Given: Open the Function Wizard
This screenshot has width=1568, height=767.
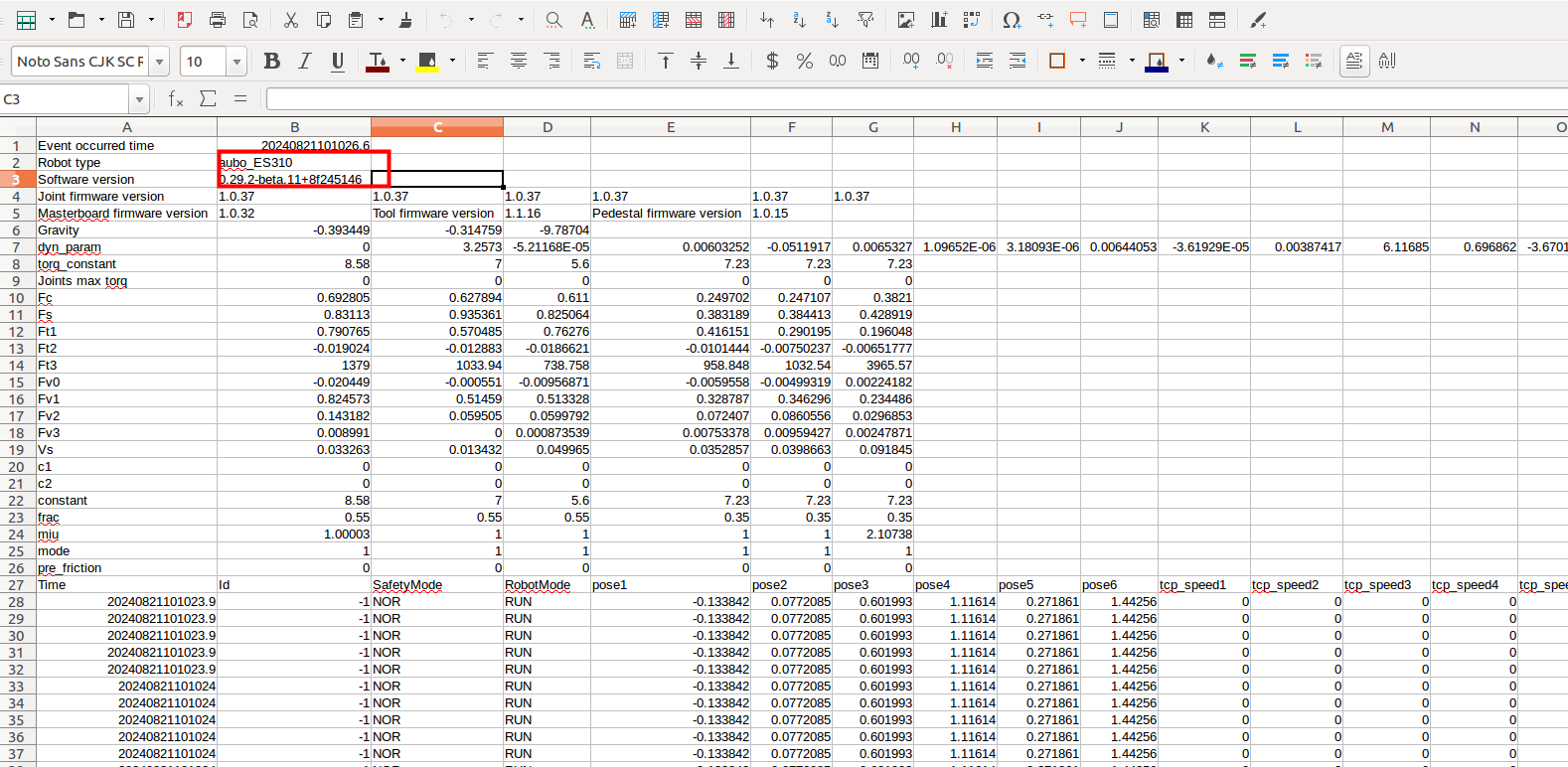Looking at the screenshot, I should click(x=176, y=98).
